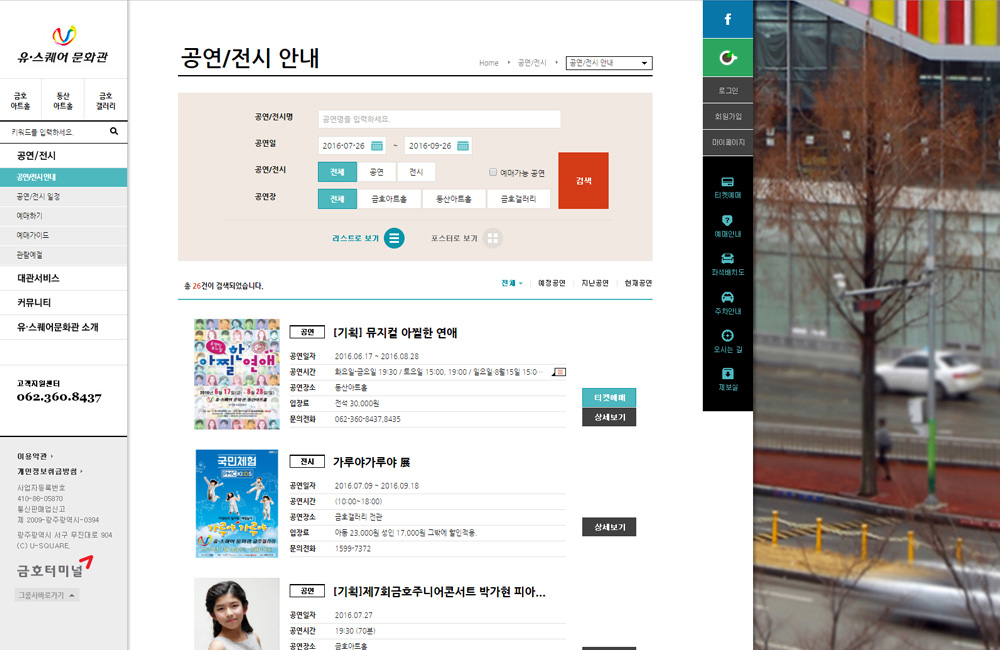Screen dimensions: 1000x650
Task: Open 예매가이드 submenu item
Action: click(64, 235)
